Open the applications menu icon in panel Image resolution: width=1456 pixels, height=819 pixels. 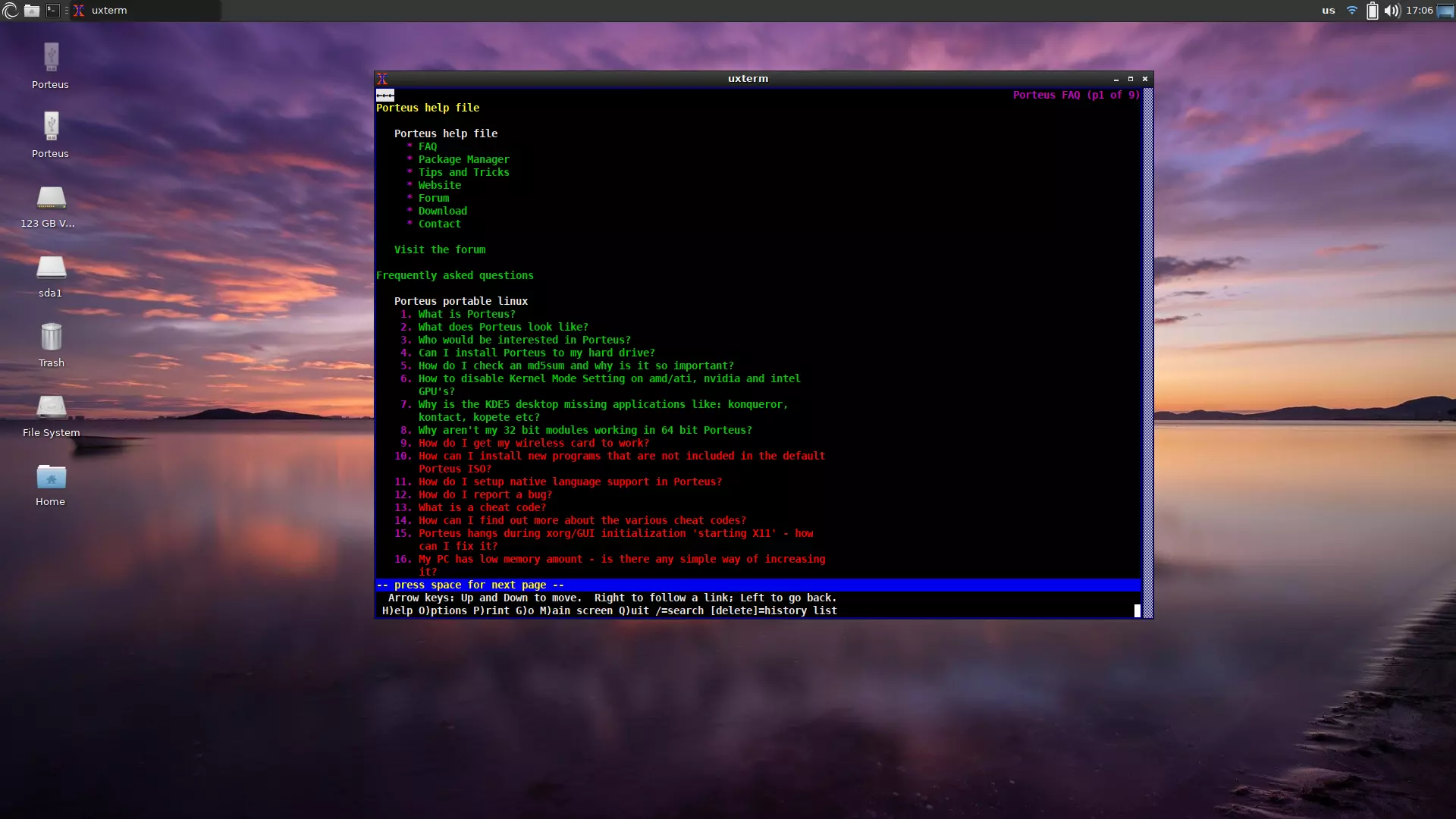click(10, 11)
